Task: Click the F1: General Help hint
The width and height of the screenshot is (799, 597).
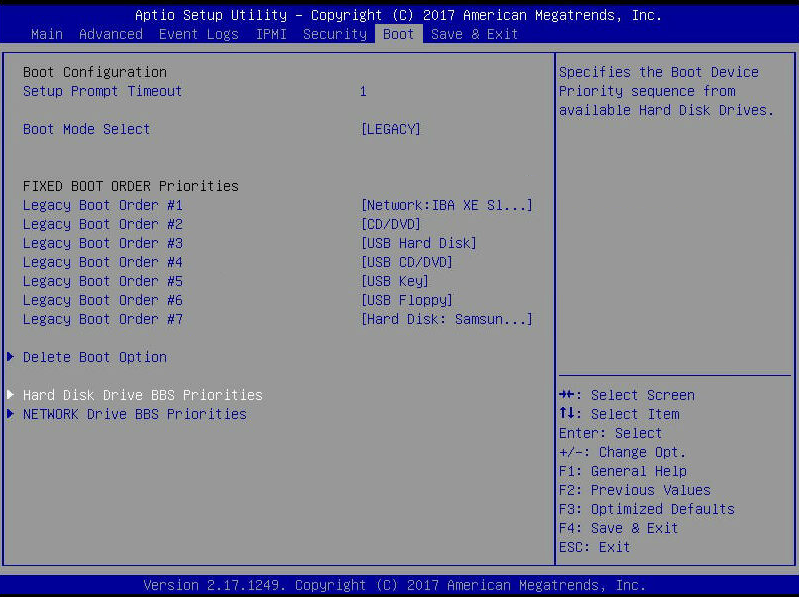Action: 623,471
